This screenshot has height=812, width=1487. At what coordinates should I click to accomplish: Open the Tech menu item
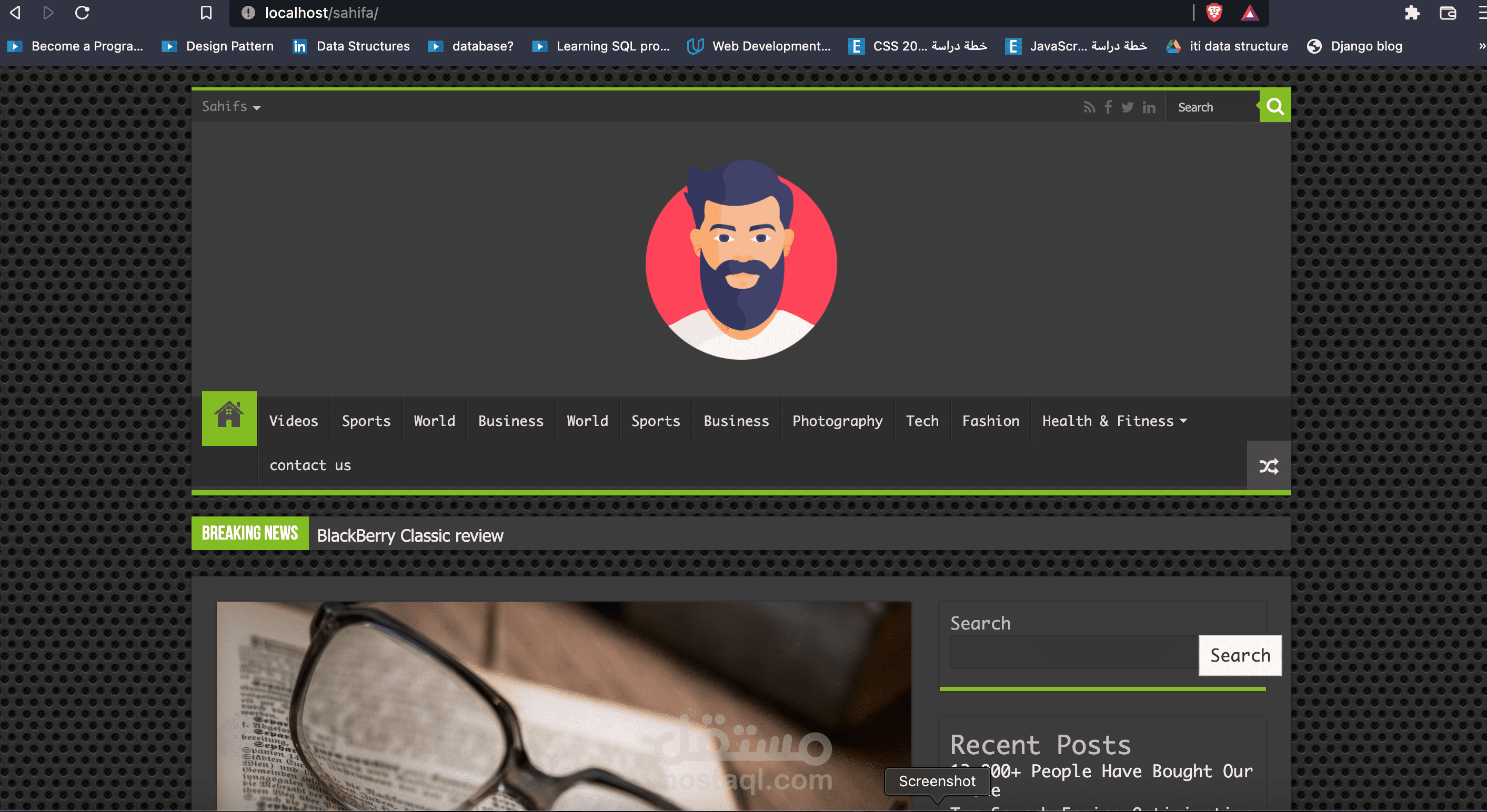click(x=922, y=421)
